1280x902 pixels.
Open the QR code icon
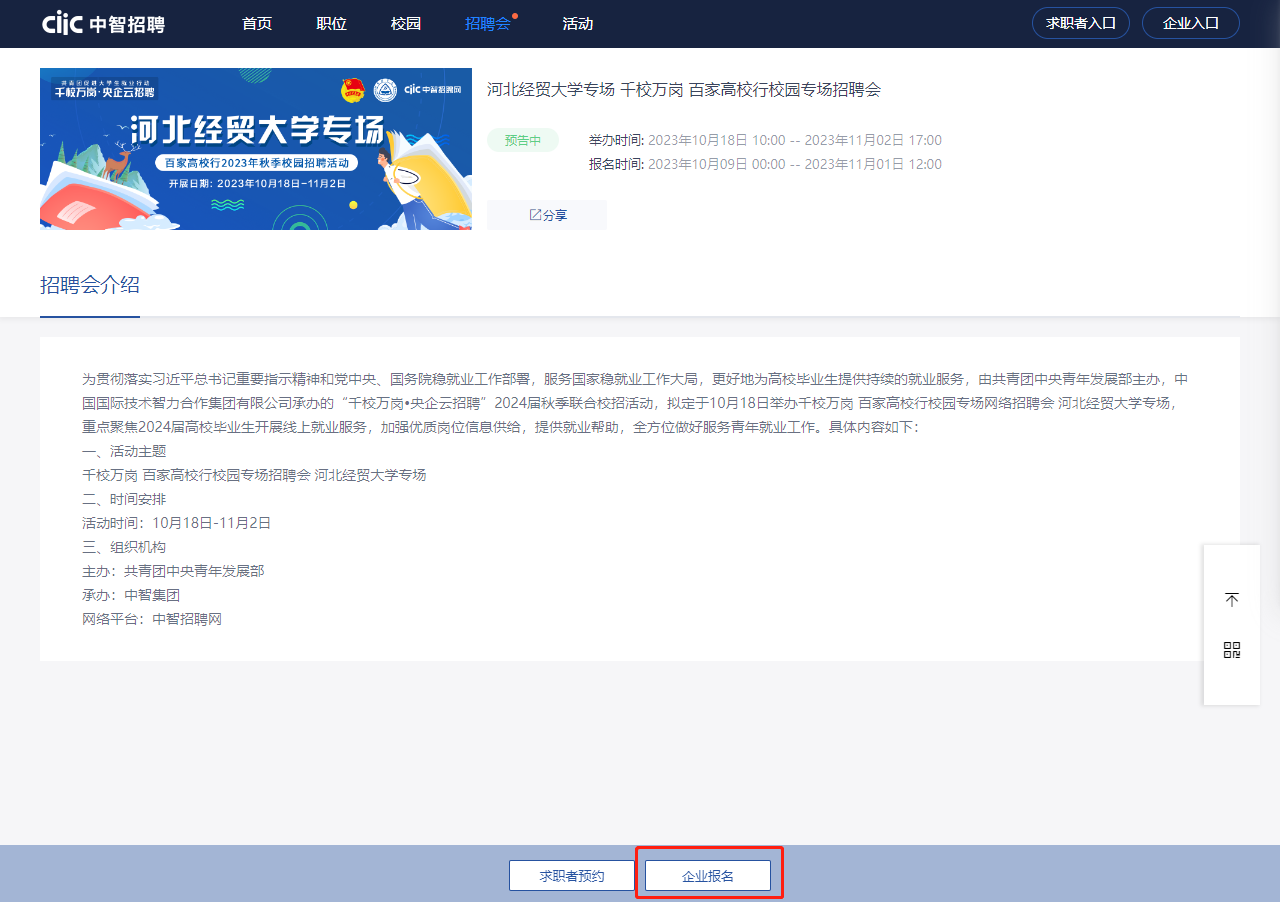1232,650
